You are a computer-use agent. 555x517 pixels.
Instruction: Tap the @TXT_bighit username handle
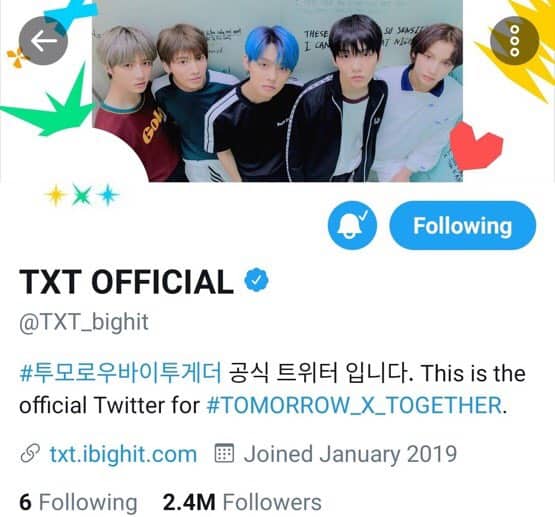tap(84, 322)
